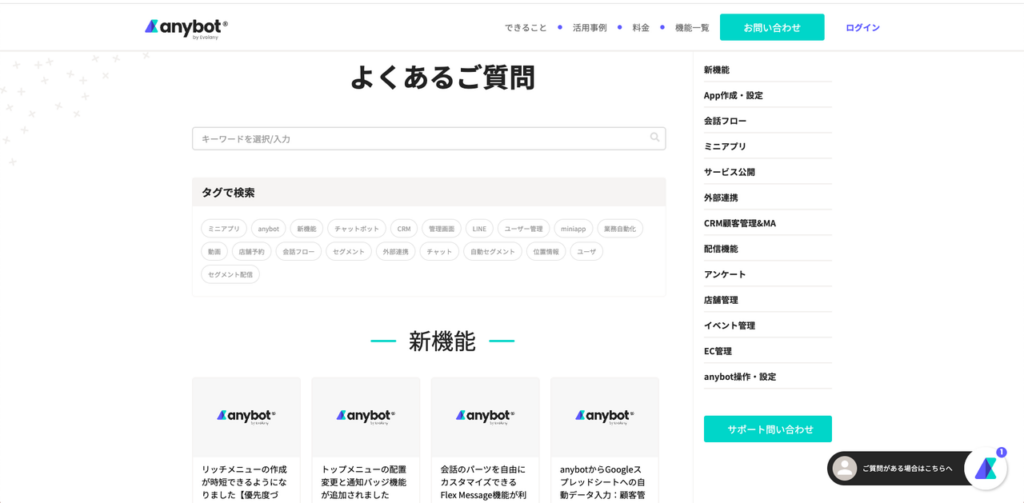Open the できること menu item

pos(526,28)
